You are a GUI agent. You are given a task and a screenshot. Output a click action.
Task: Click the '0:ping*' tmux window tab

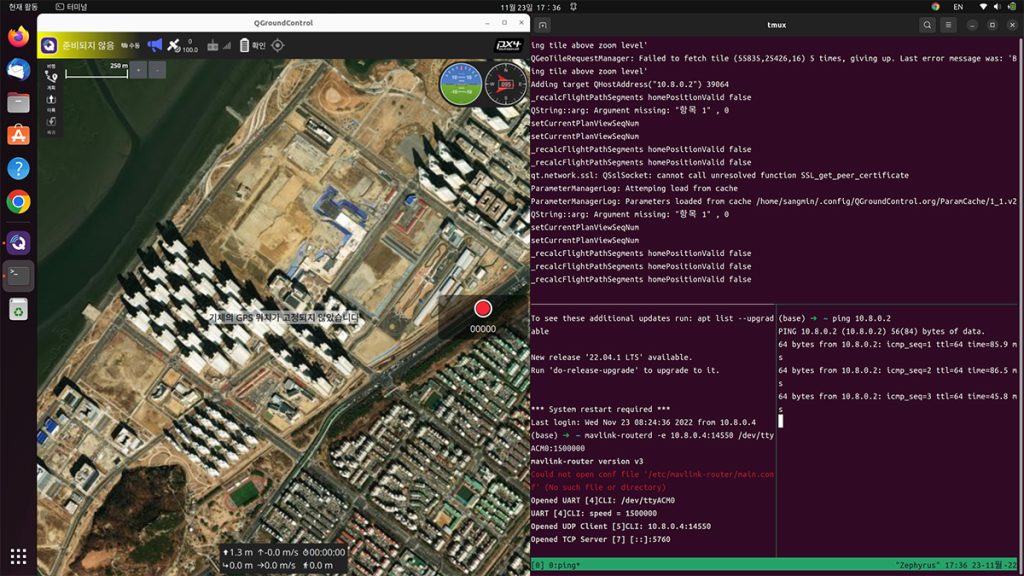click(562, 565)
